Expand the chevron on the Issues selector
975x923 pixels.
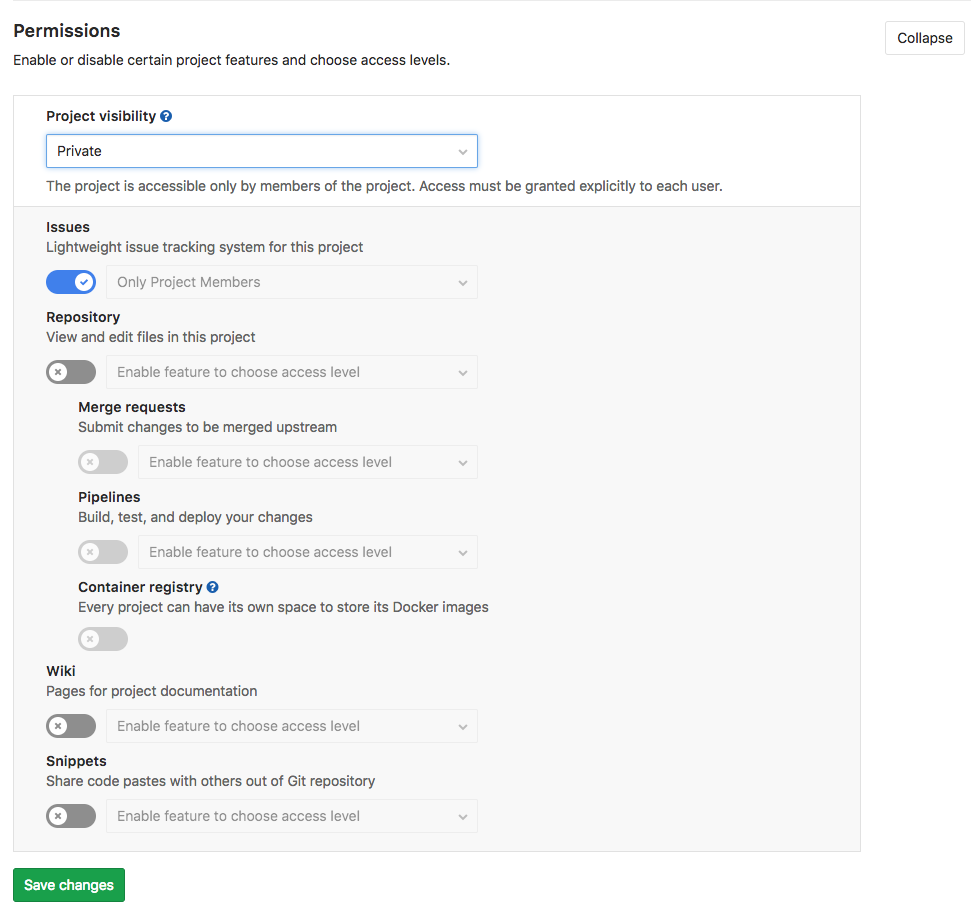462,281
